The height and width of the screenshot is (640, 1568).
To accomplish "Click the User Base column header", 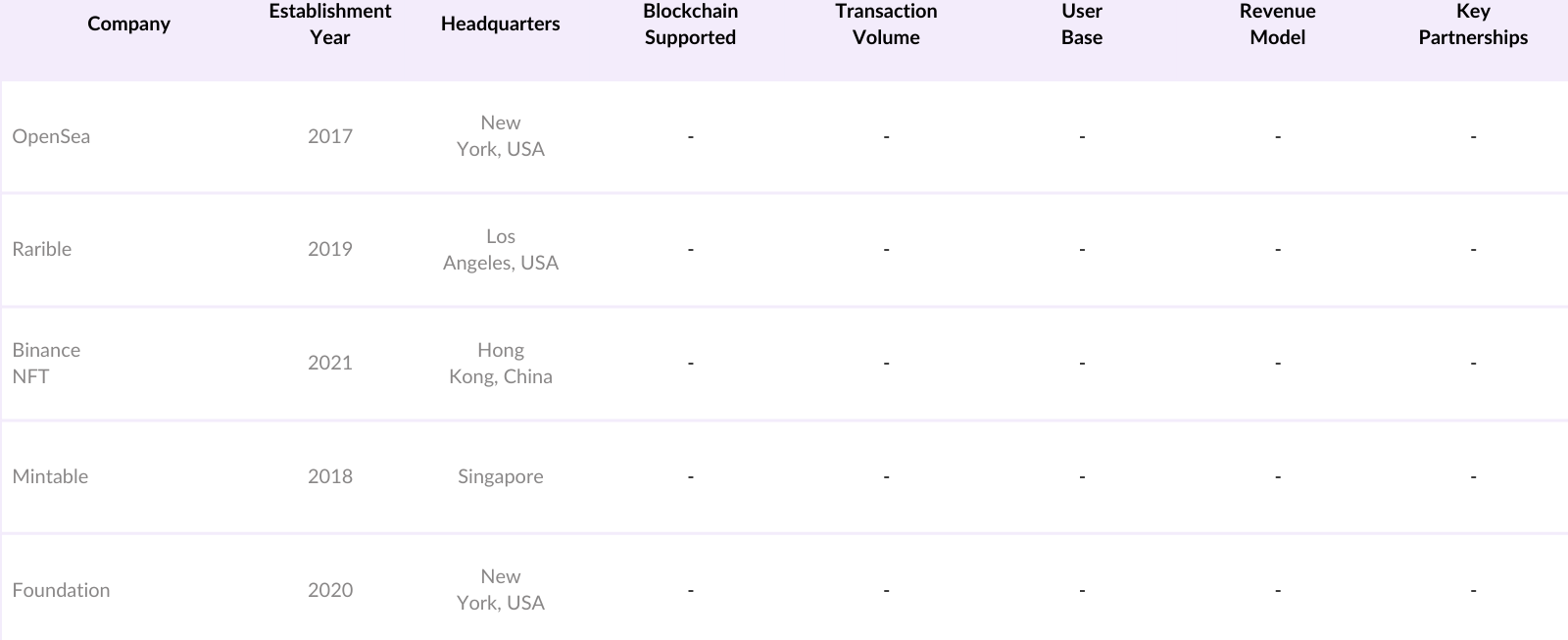I will [x=1082, y=25].
